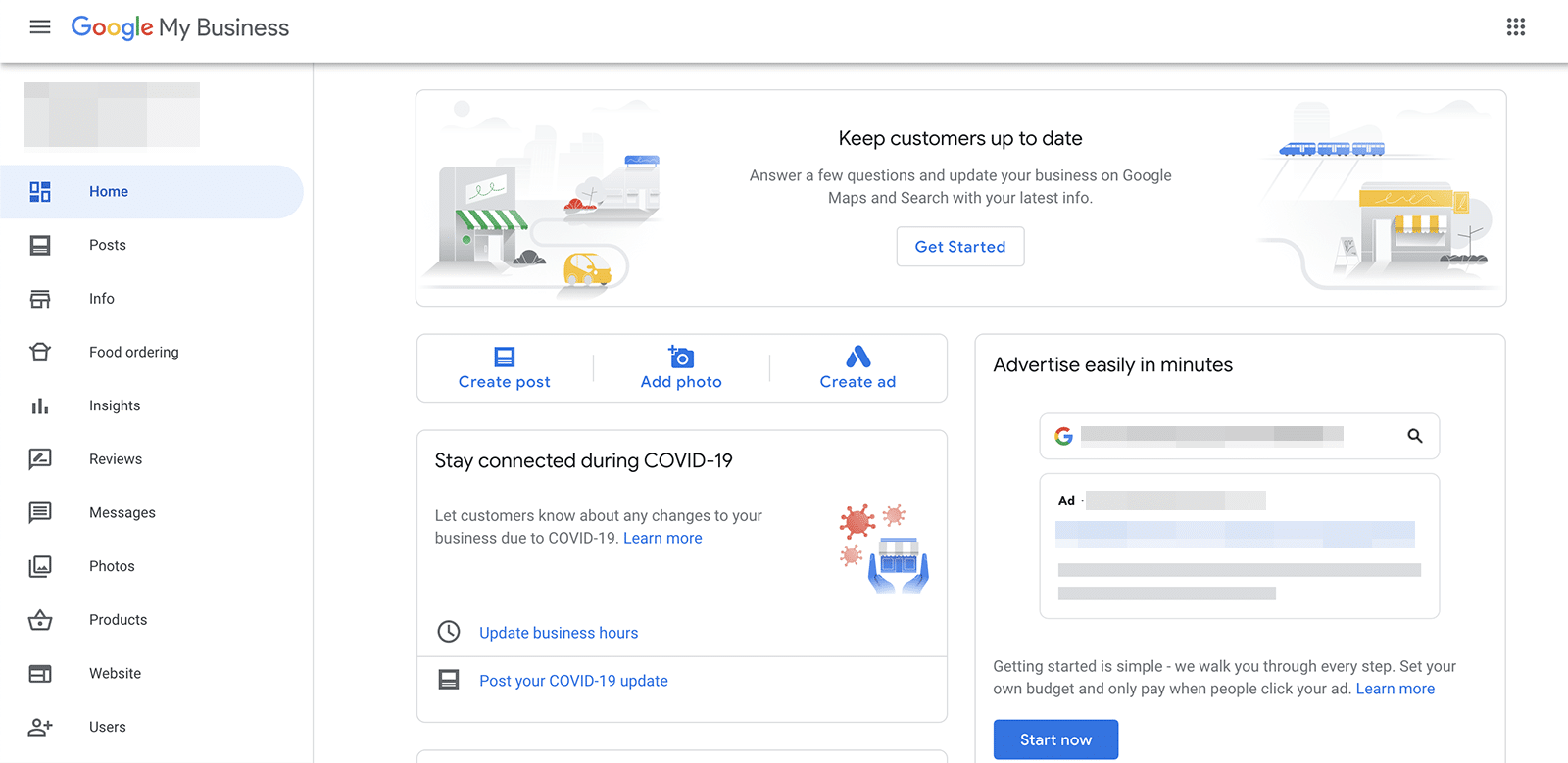Viewport: 1568px width, 763px height.
Task: Click the Posts sidebar icon
Action: 40,245
